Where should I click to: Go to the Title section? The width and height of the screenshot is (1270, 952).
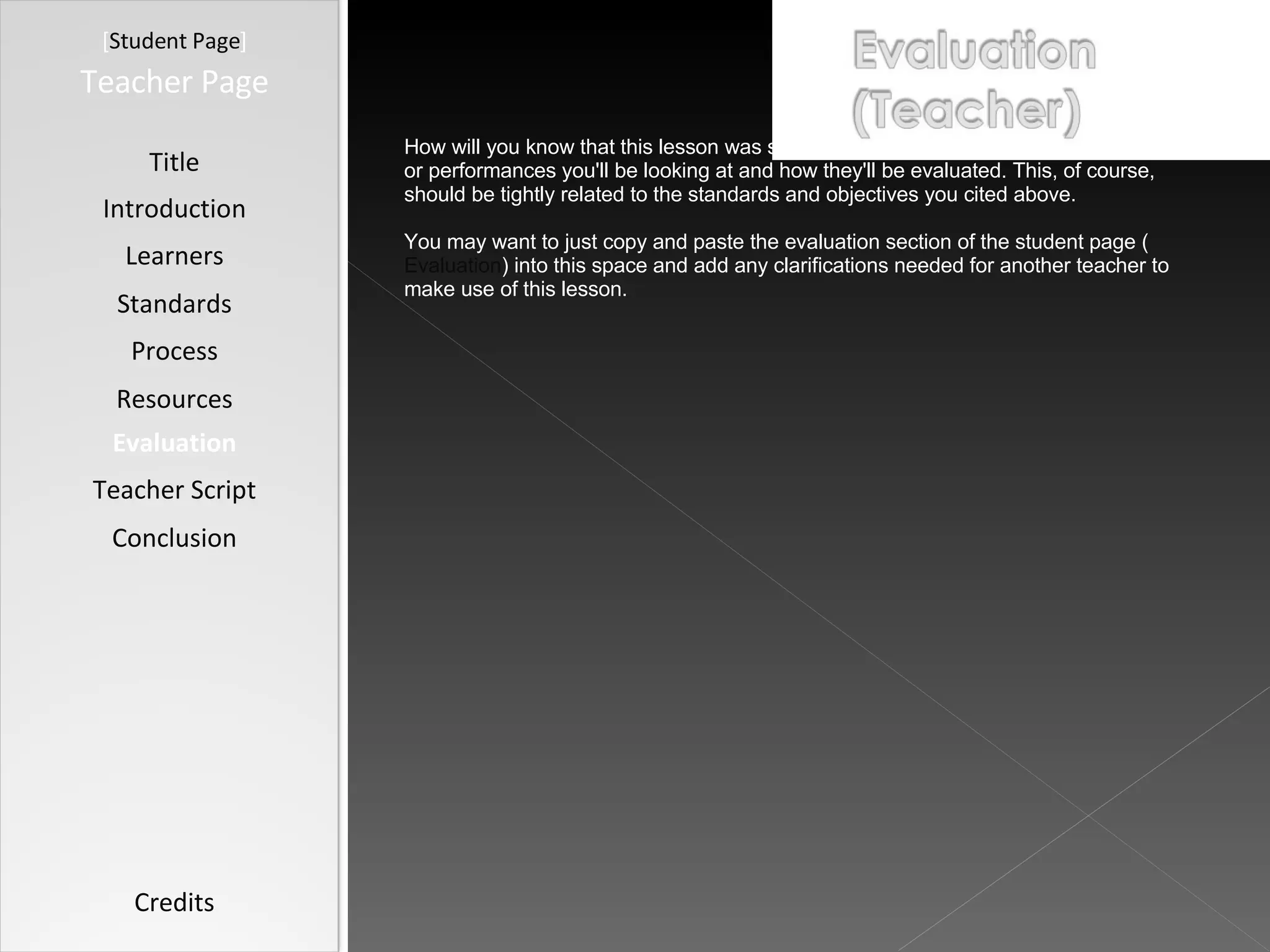174,162
